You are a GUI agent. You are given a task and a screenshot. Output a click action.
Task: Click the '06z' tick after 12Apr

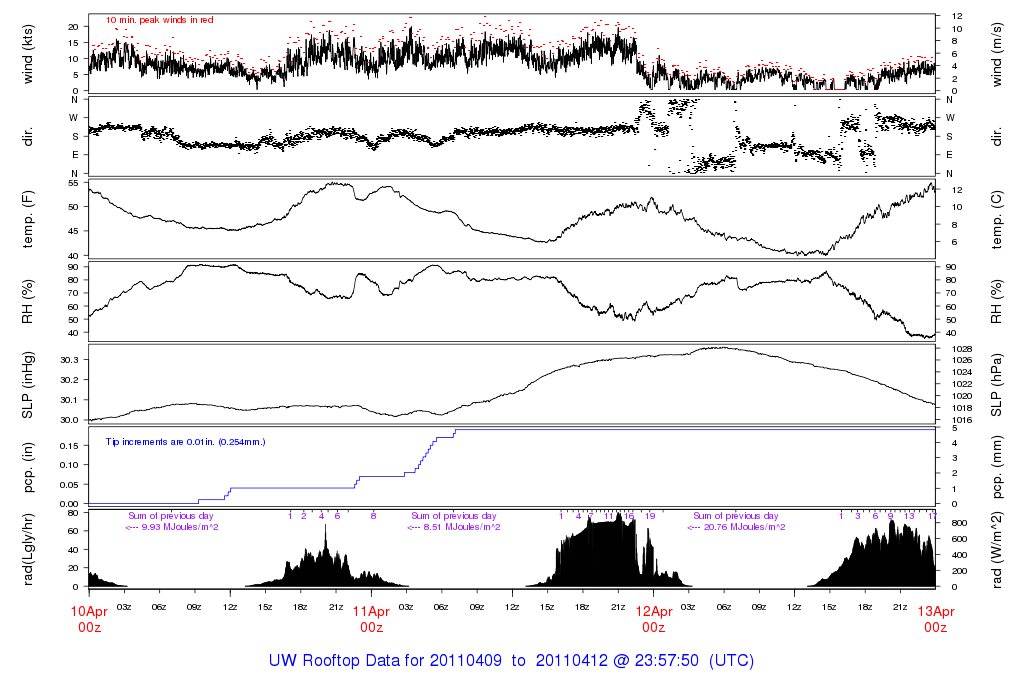coord(723,607)
